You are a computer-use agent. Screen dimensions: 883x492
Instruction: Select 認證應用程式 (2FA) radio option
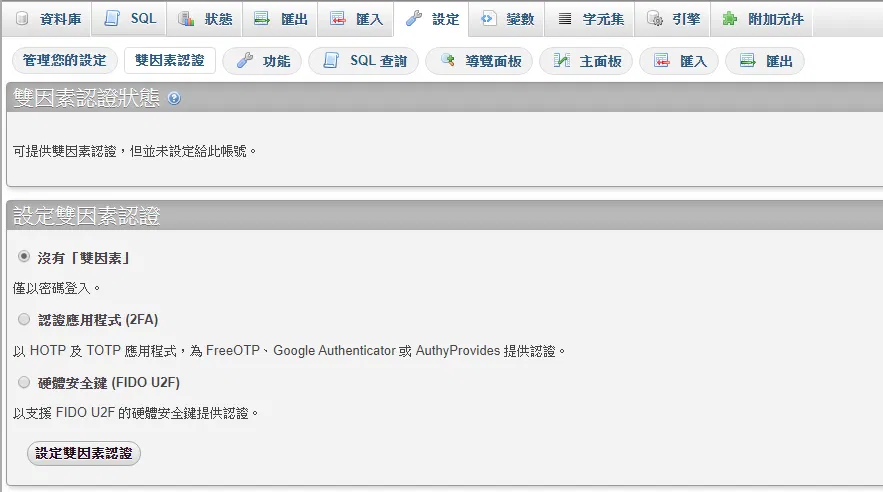click(x=24, y=319)
